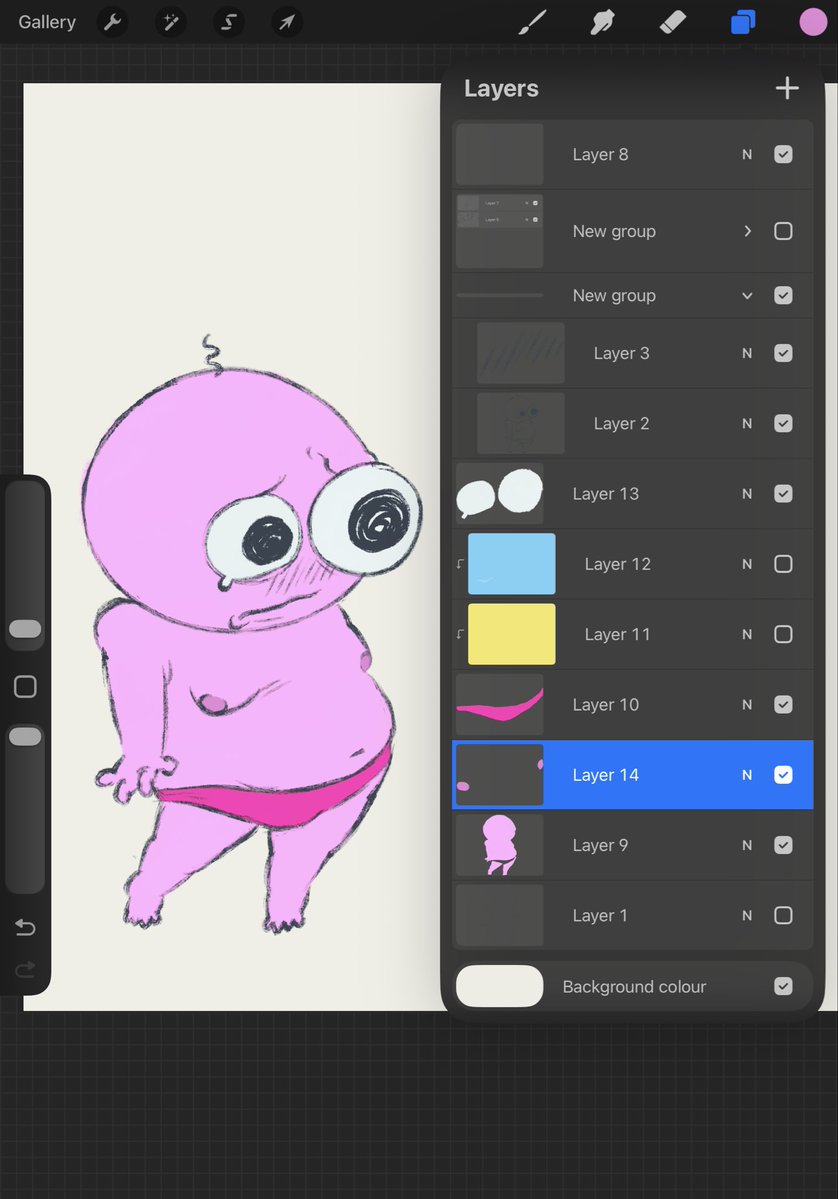
Task: Adjust the brush size slider
Action: coord(25,629)
